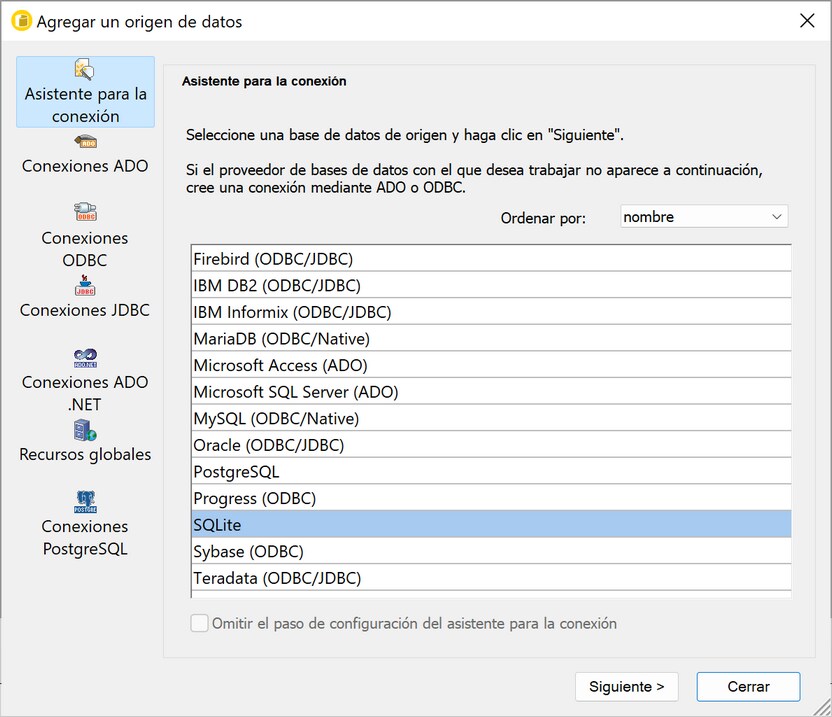Open Conexiones ADO via its icon

coord(85,142)
